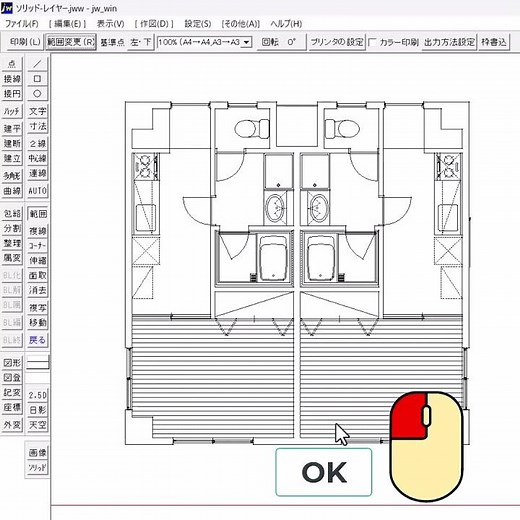
Task: Select the 天空 (sky) tool
Action: (37, 425)
